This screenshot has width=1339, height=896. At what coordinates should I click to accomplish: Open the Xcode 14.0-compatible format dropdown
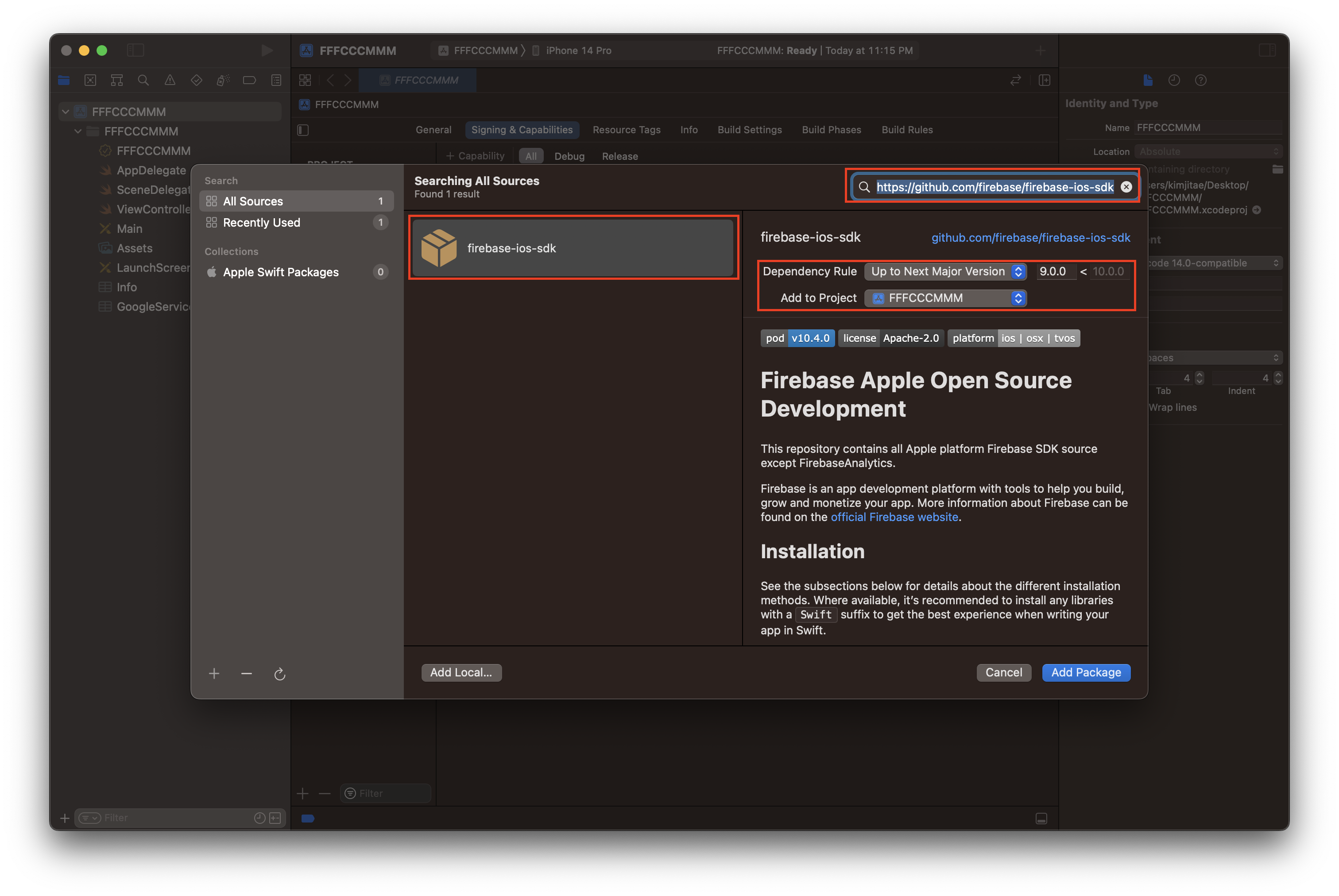(1215, 263)
